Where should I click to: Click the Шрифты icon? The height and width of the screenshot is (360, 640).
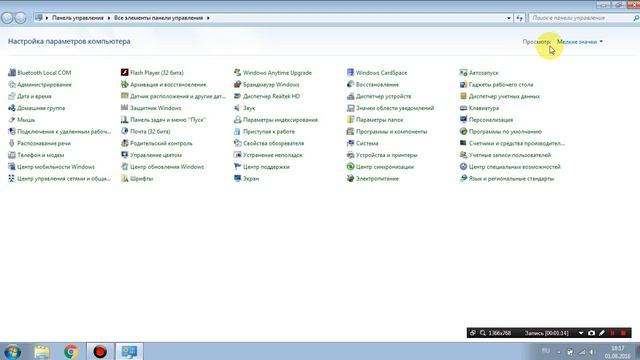[124, 178]
